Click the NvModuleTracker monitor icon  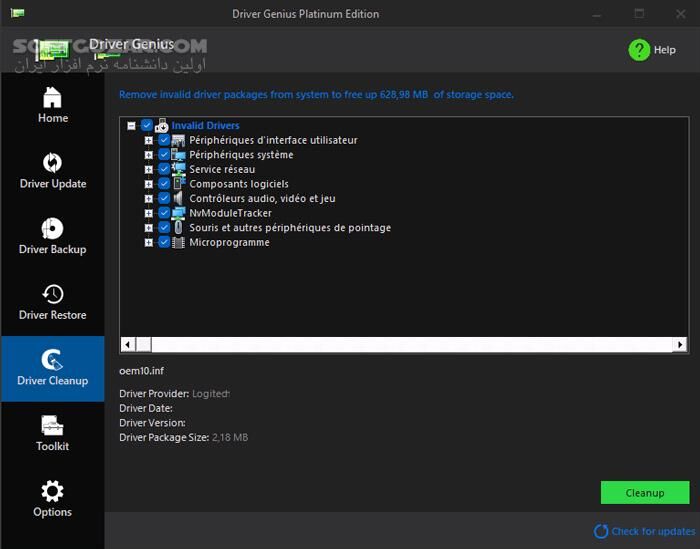179,213
